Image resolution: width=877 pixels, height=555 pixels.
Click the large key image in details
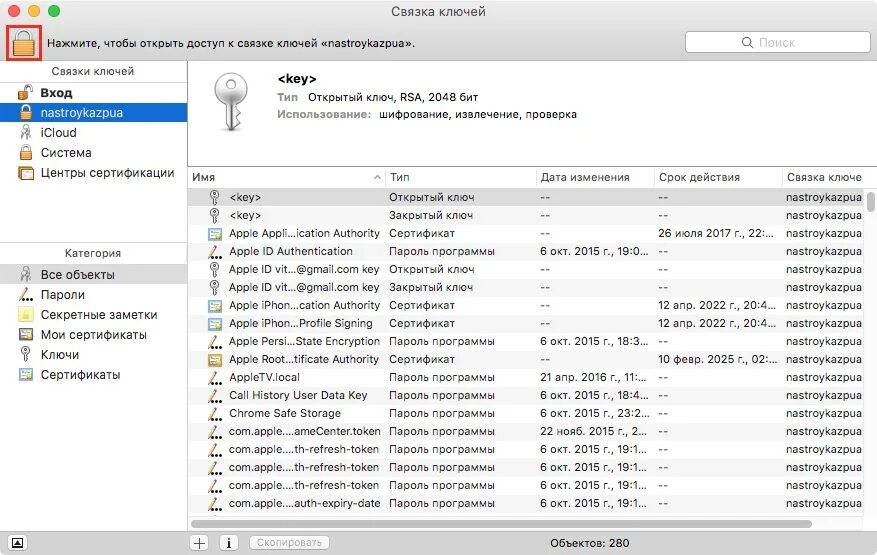(x=230, y=102)
